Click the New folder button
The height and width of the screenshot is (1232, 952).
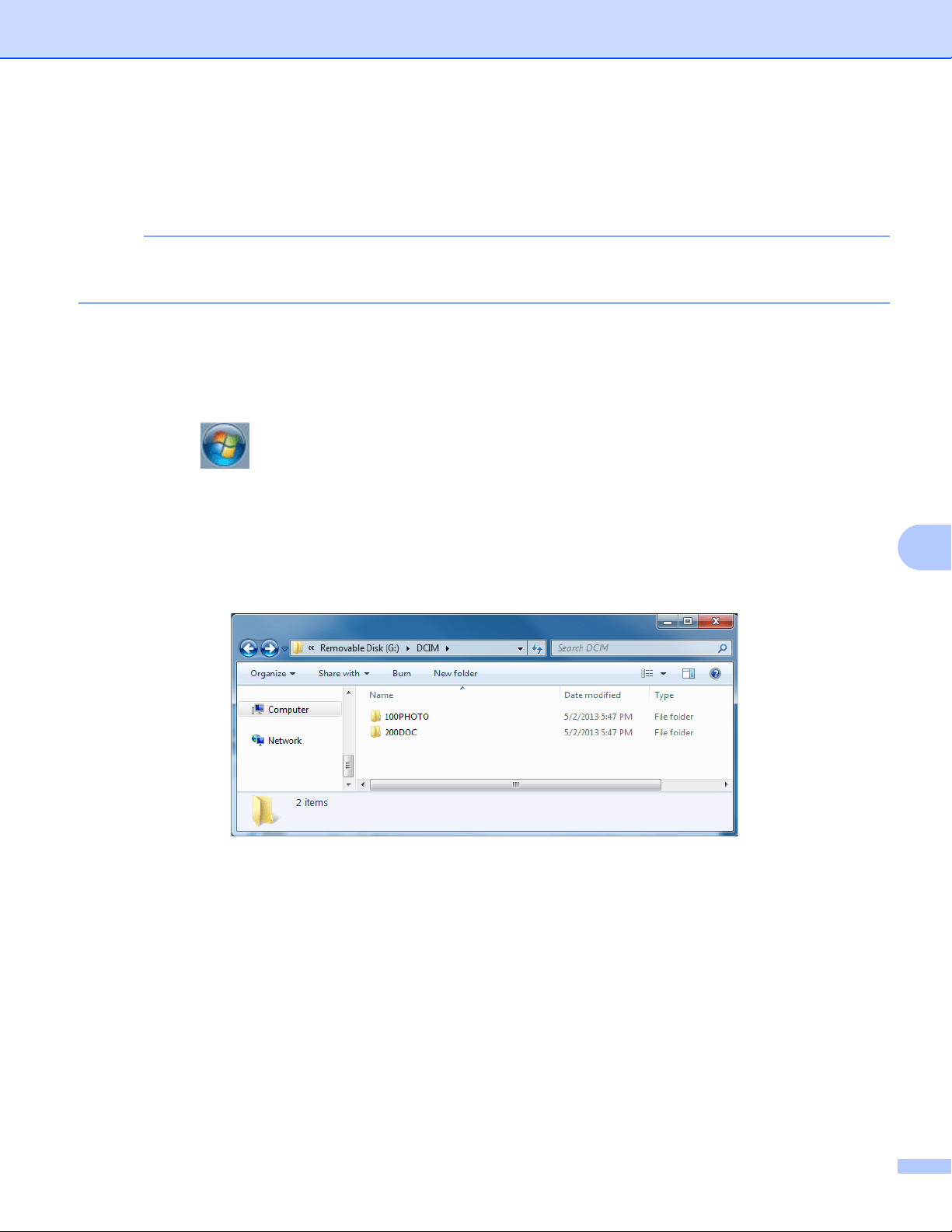(x=455, y=674)
